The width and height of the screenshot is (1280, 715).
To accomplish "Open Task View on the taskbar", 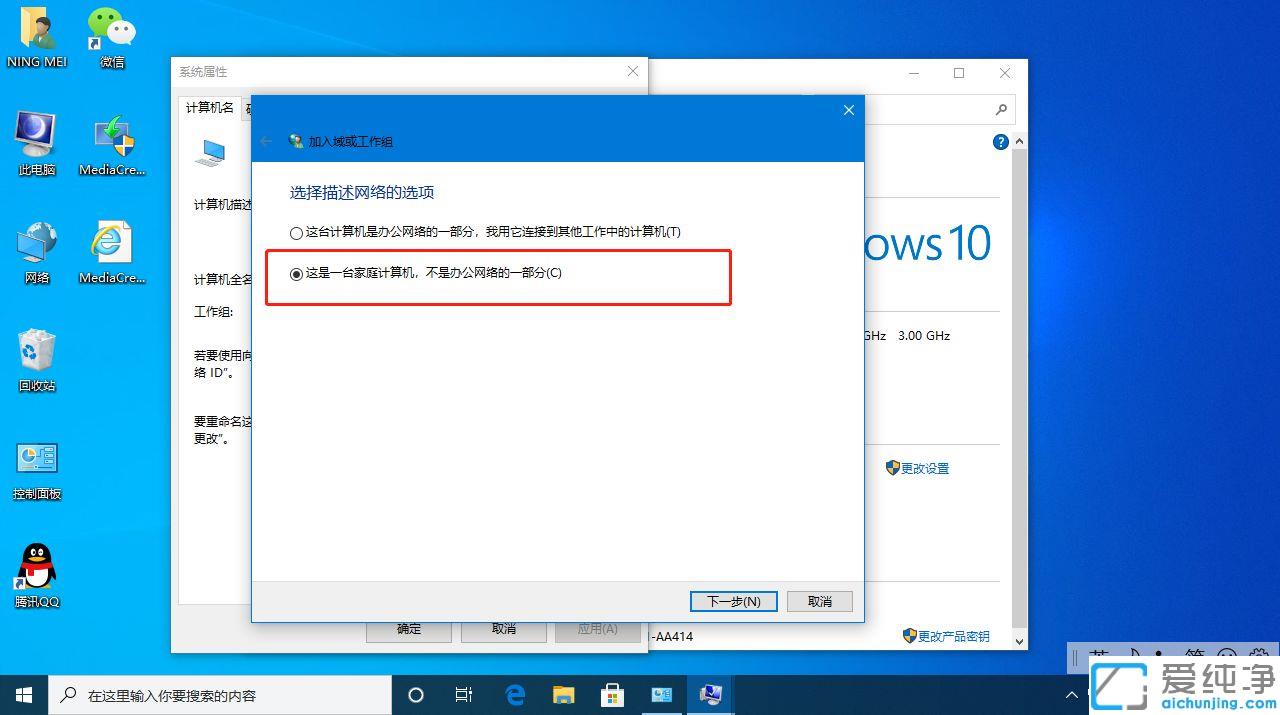I will coord(463,694).
